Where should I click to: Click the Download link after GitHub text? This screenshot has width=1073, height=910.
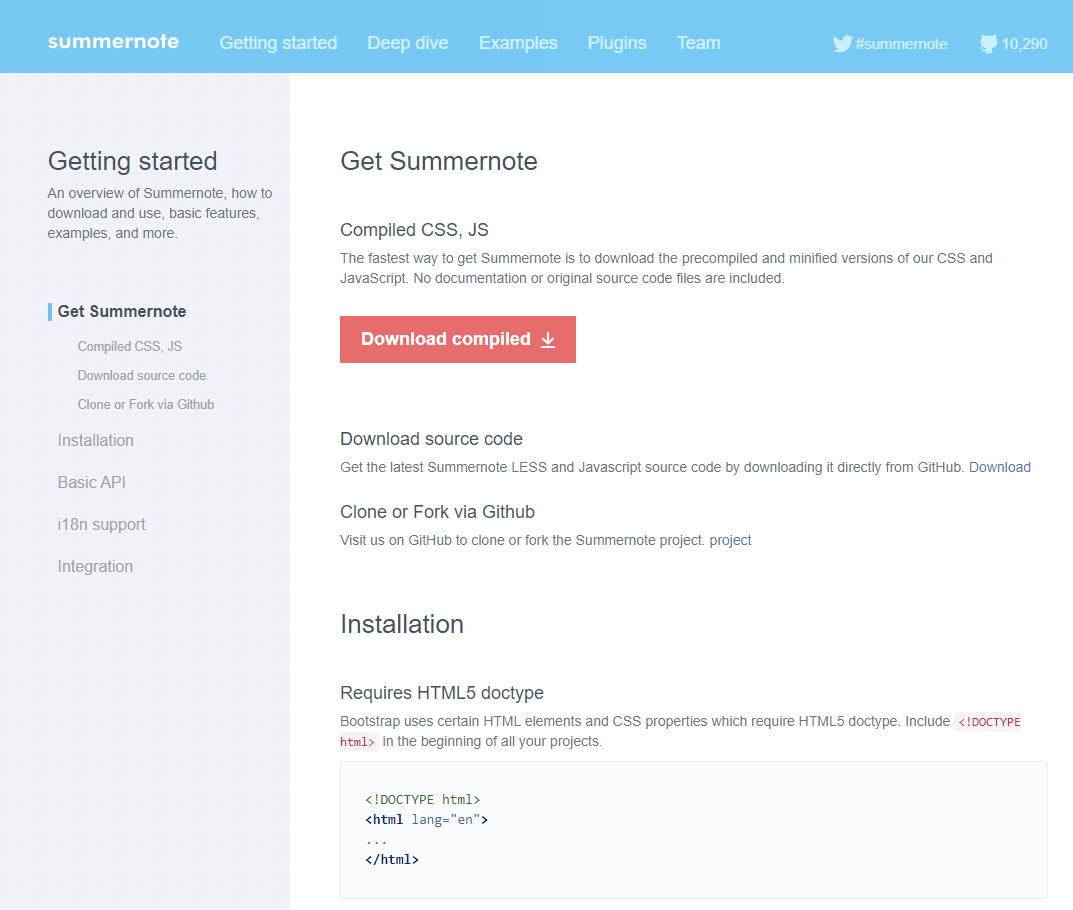coord(1000,467)
